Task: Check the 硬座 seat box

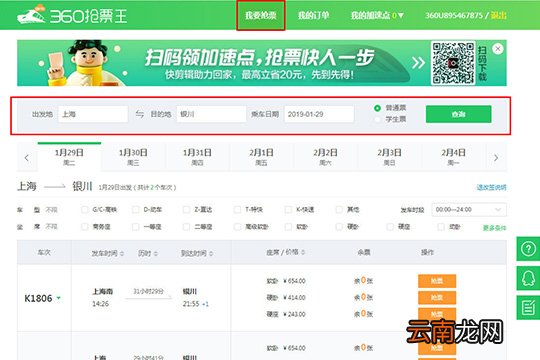Action: tap(390, 227)
